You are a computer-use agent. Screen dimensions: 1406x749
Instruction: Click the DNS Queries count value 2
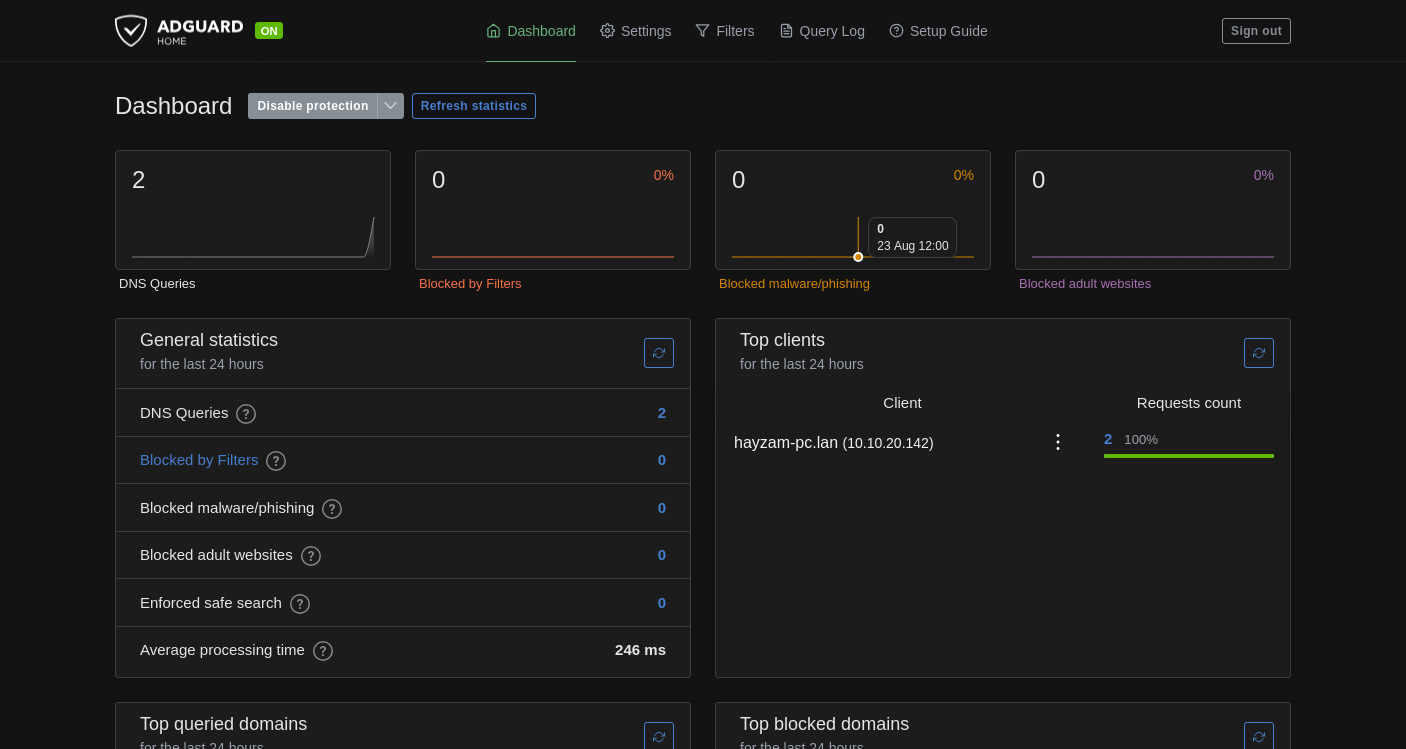click(662, 413)
